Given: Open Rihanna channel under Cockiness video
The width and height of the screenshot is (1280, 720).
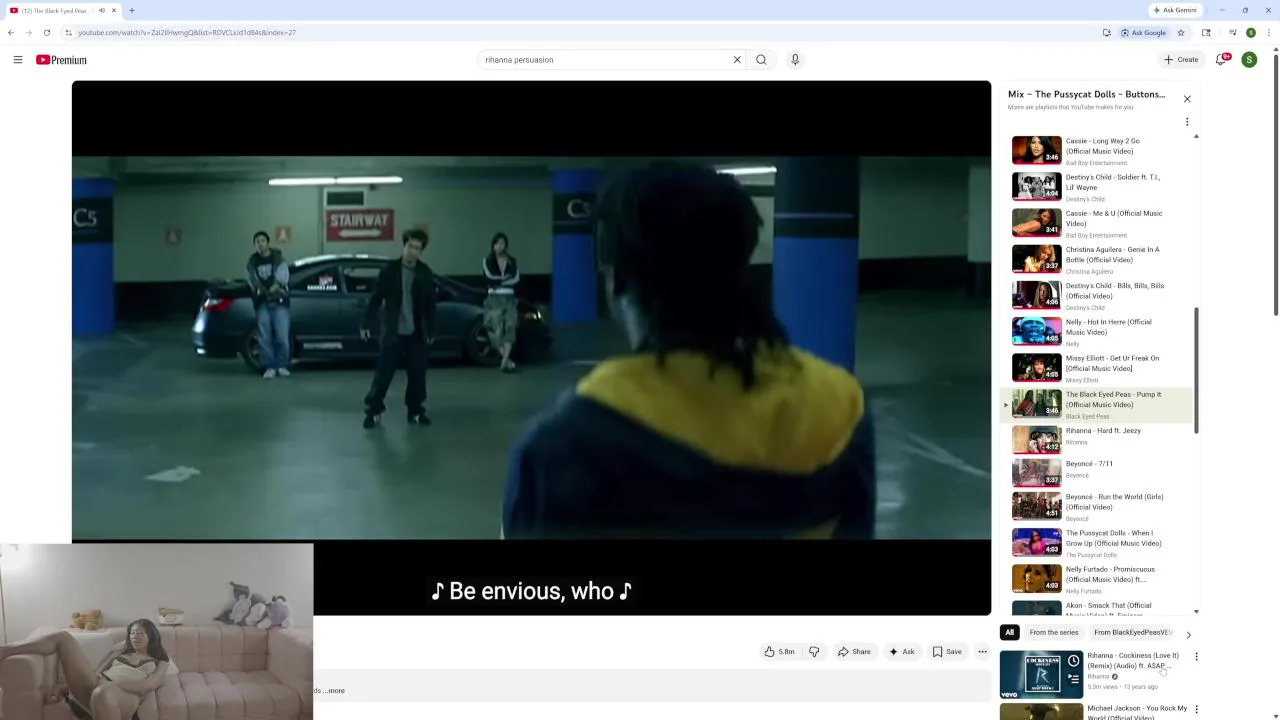Looking at the screenshot, I should 1099,677.
